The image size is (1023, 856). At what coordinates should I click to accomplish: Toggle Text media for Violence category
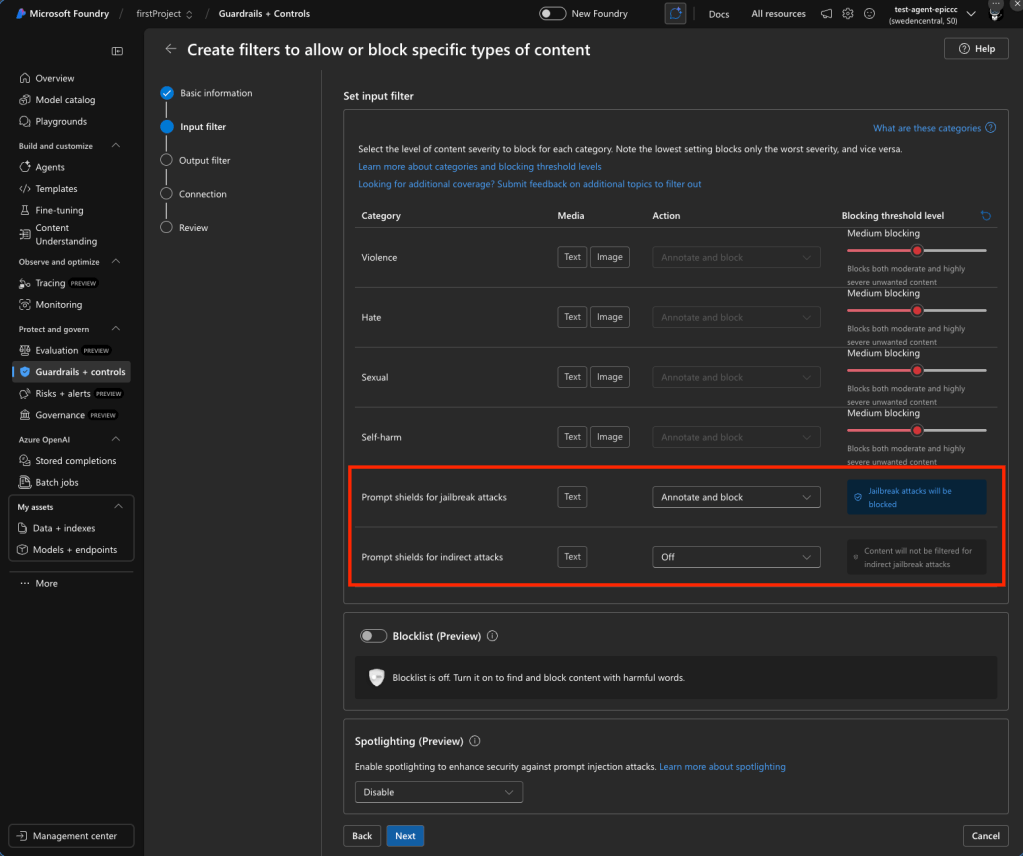coord(572,257)
